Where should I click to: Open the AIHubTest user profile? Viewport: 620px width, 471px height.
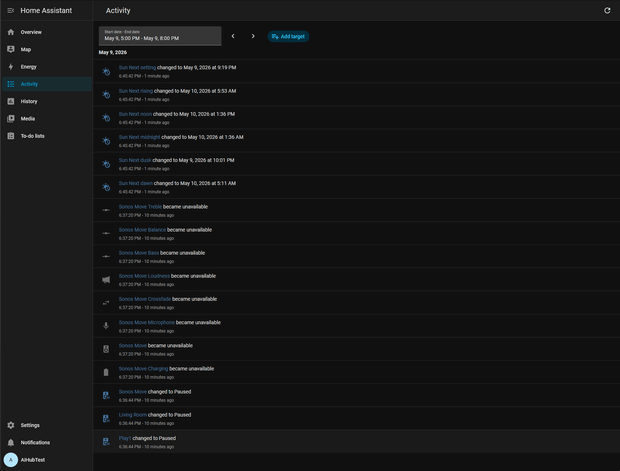46,460
